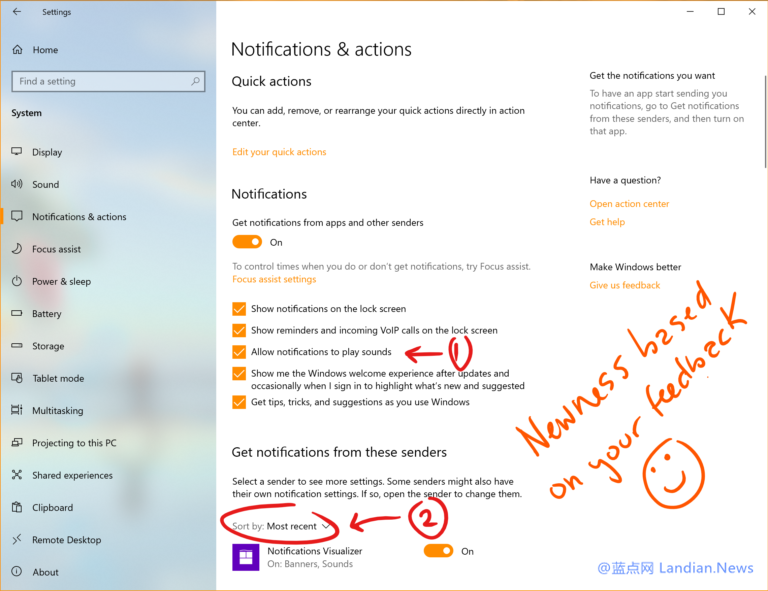Viewport: 768px width, 591px height.
Task: Click the Power & sleep icon
Action: click(17, 281)
